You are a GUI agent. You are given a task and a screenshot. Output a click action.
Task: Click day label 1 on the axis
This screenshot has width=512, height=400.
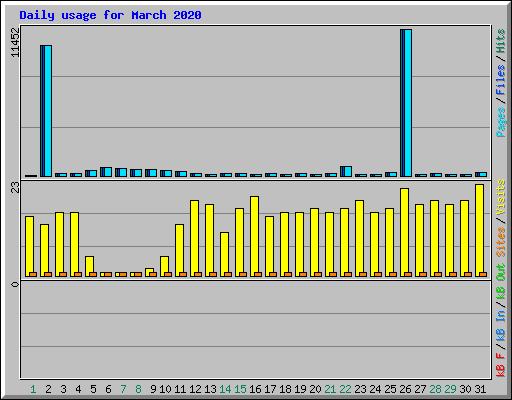[x=33, y=389]
